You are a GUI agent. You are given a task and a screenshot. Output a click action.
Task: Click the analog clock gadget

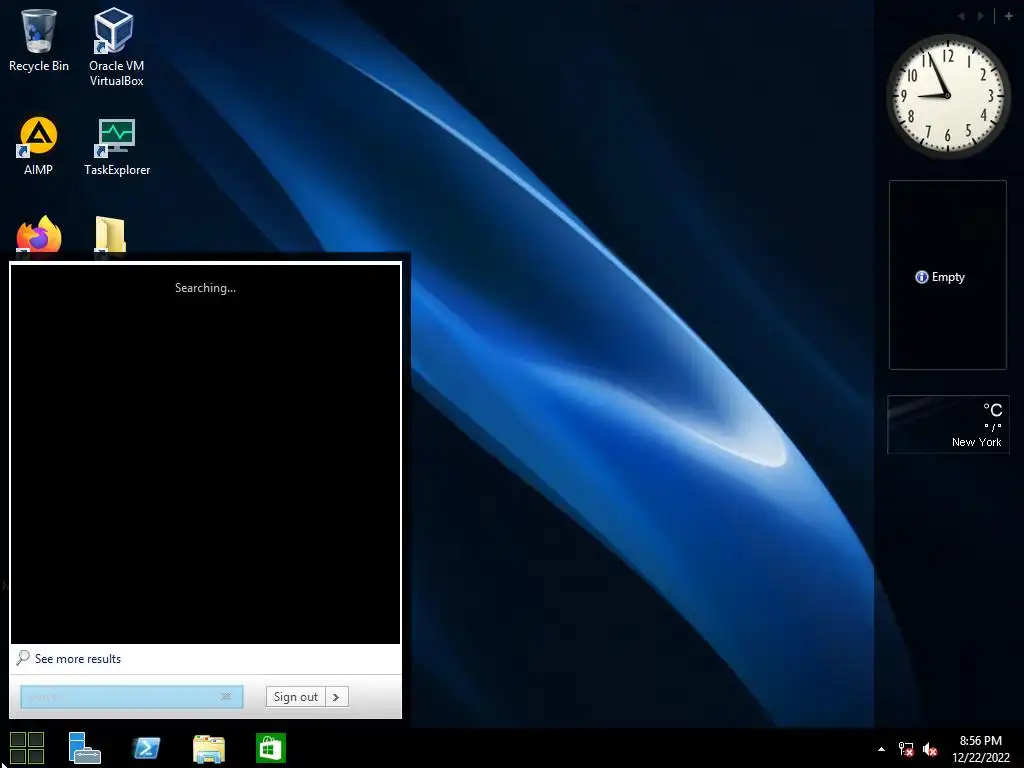point(948,95)
